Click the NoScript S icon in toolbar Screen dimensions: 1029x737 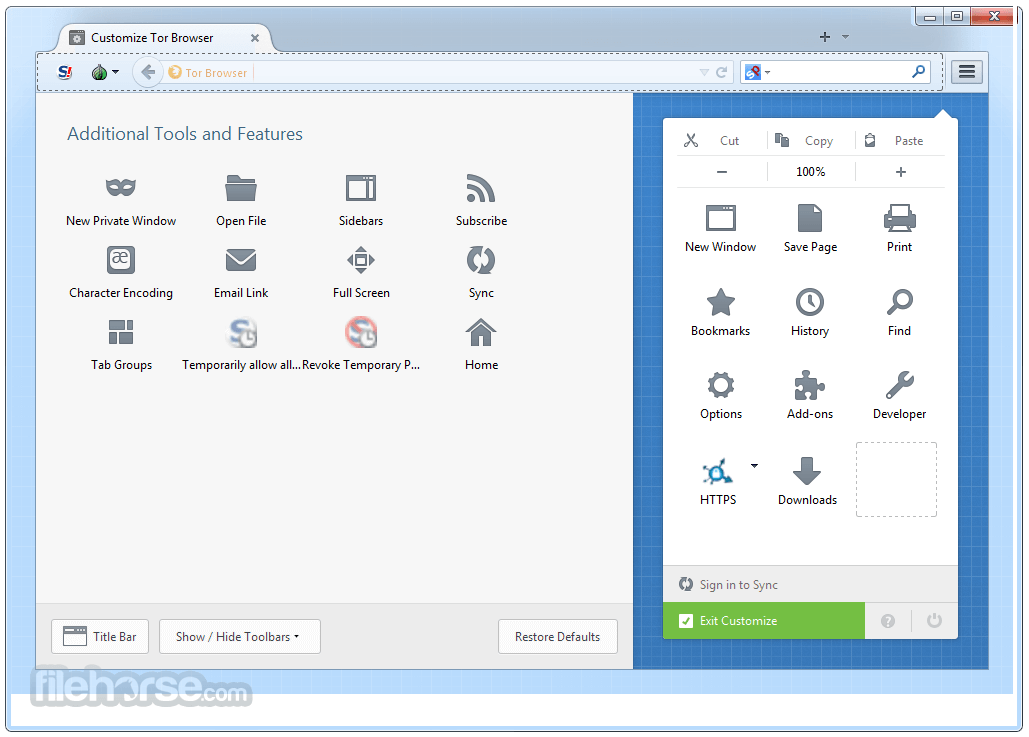[64, 72]
